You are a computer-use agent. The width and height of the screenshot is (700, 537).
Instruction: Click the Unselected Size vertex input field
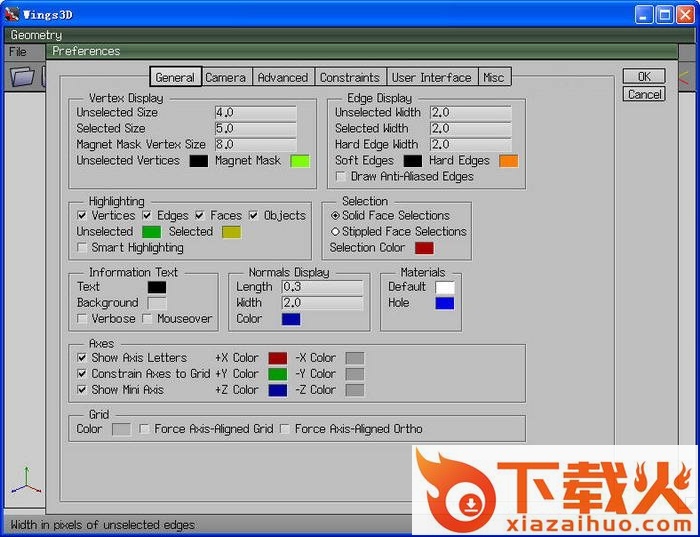[x=256, y=113]
